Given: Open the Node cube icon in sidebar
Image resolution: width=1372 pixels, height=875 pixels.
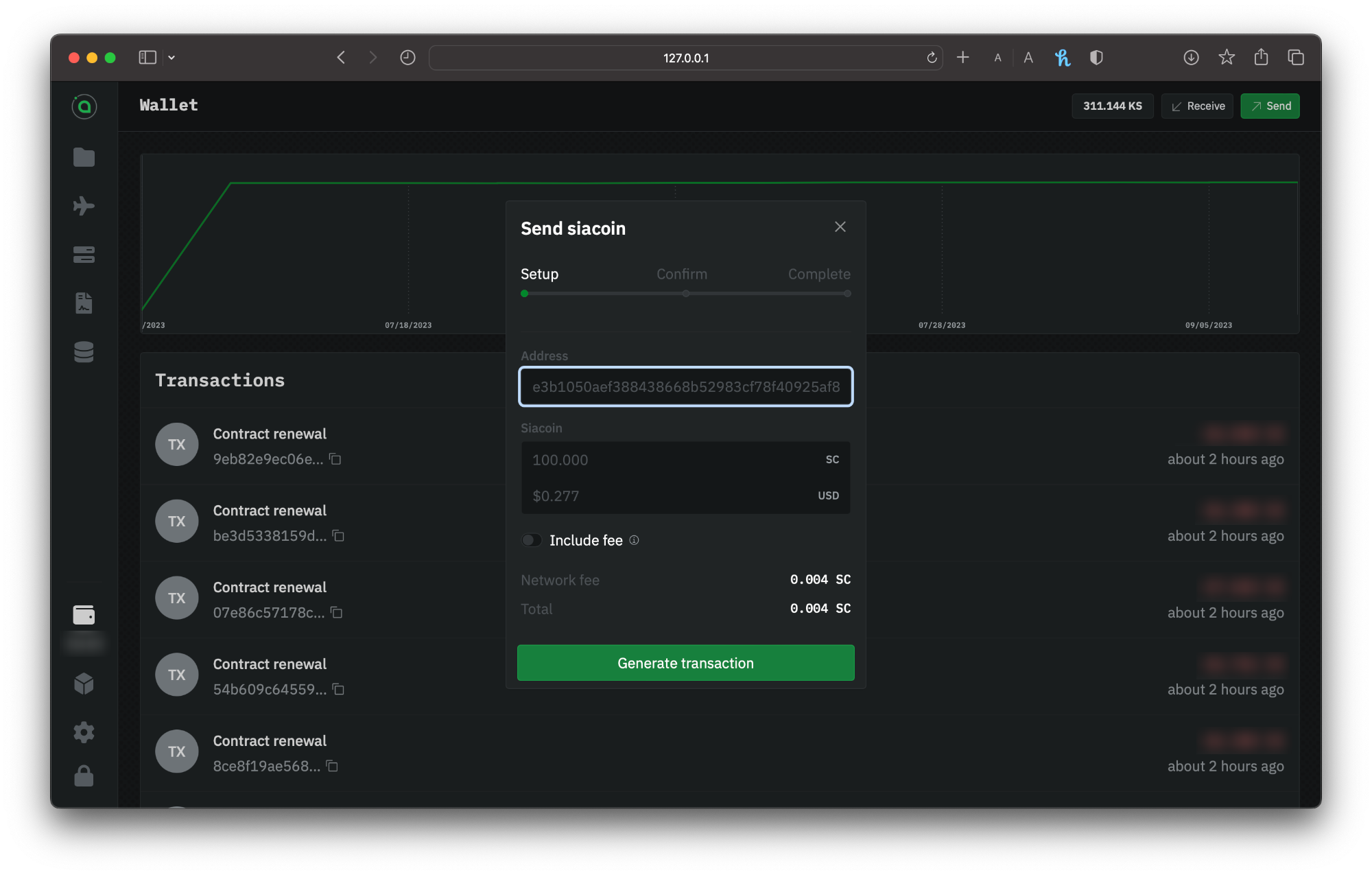Looking at the screenshot, I should point(84,684).
